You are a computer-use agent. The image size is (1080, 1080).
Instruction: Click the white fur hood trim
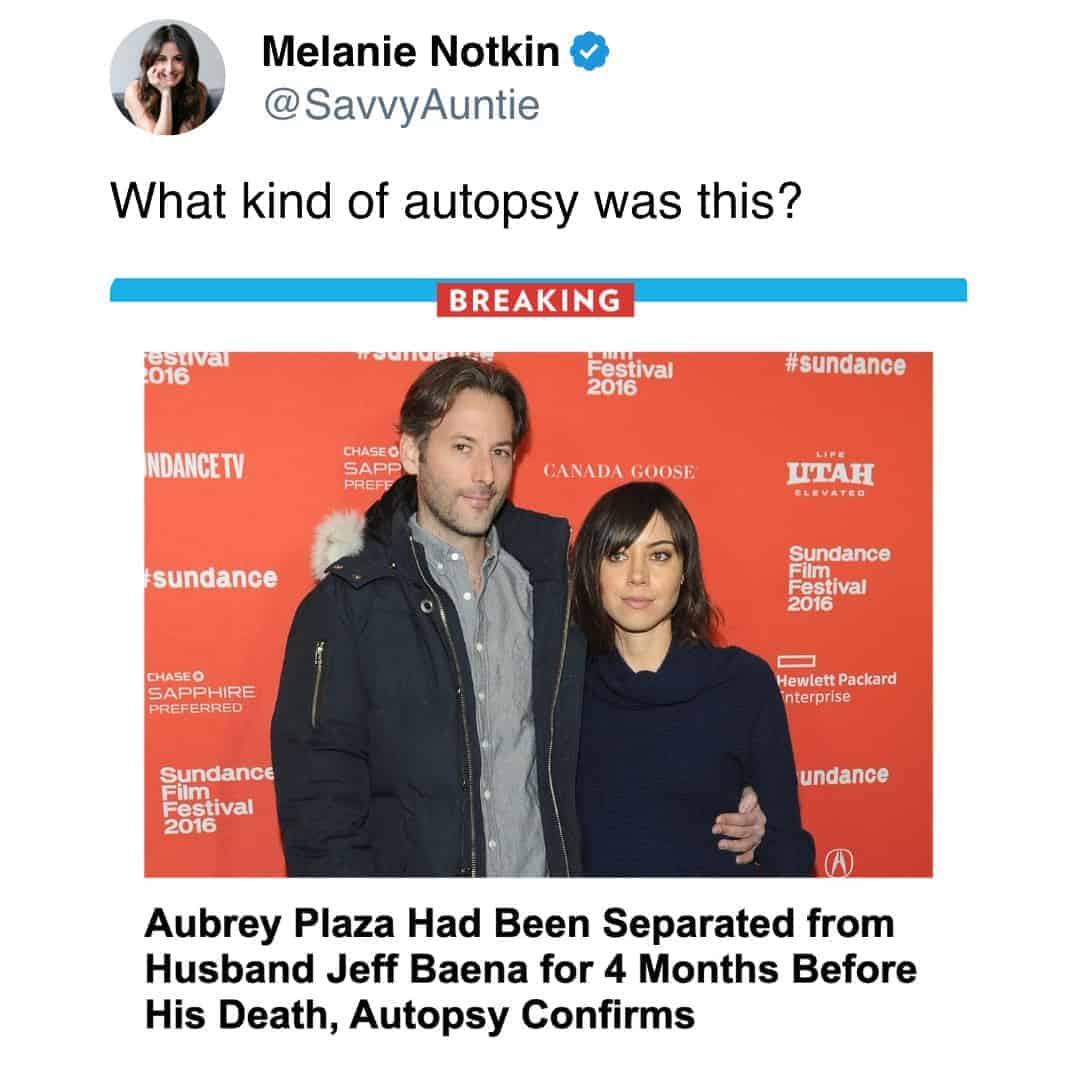point(337,541)
